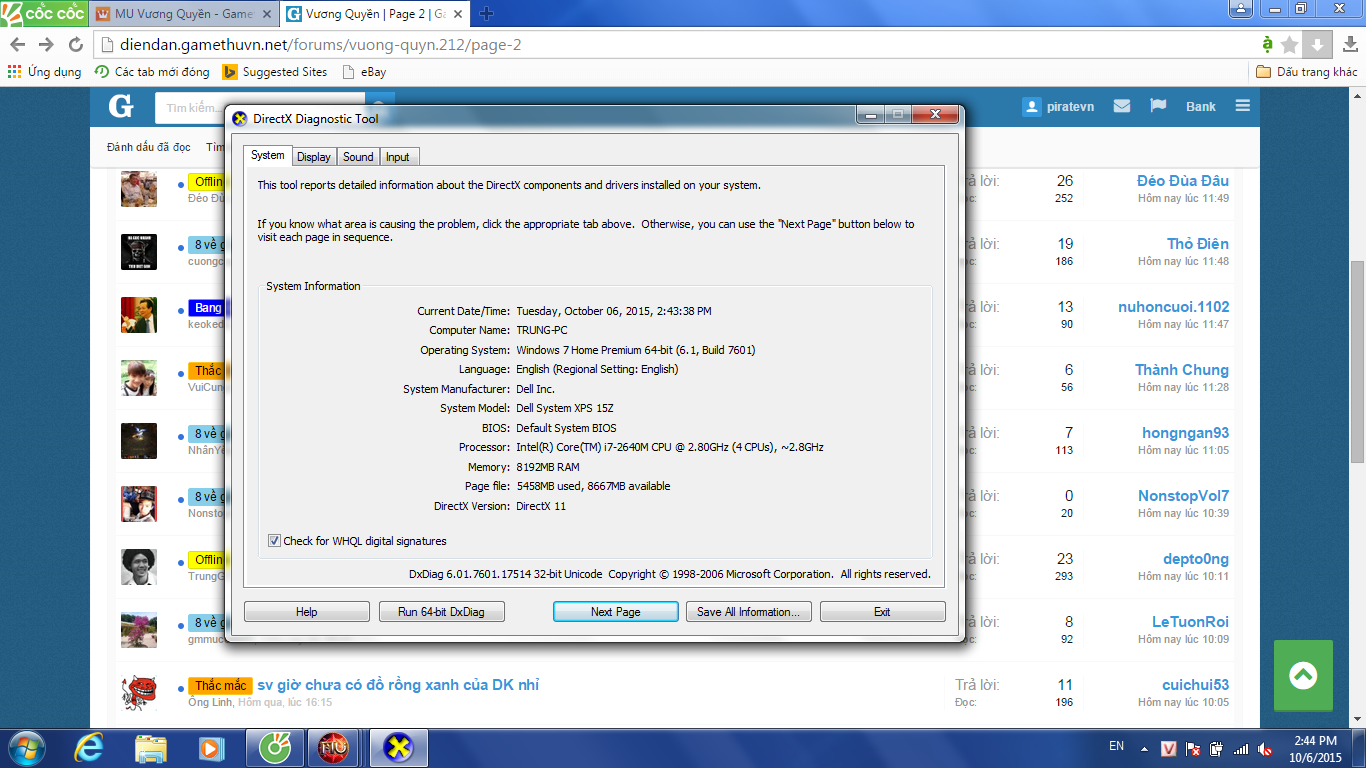The height and width of the screenshot is (768, 1366).
Task: Click the Help button in DxDiag
Action: tap(306, 612)
